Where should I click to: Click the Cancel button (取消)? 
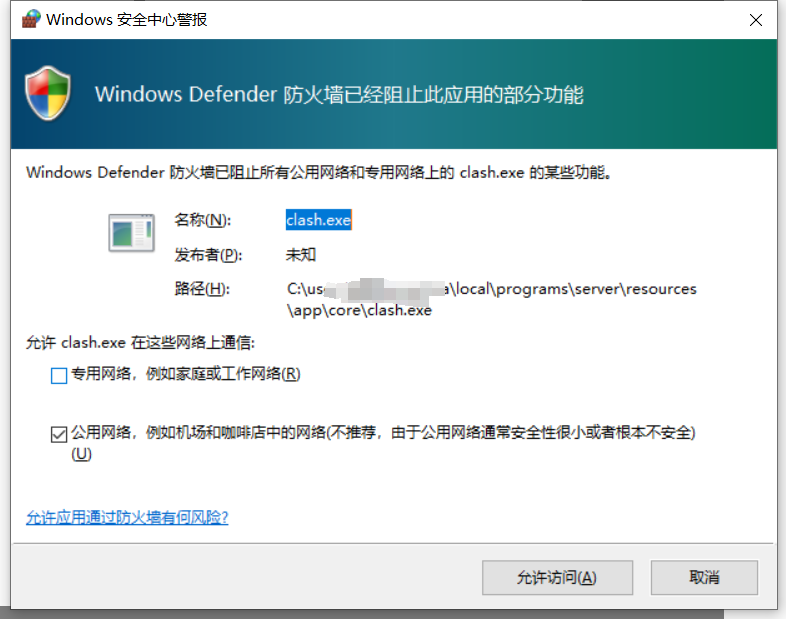tap(704, 577)
